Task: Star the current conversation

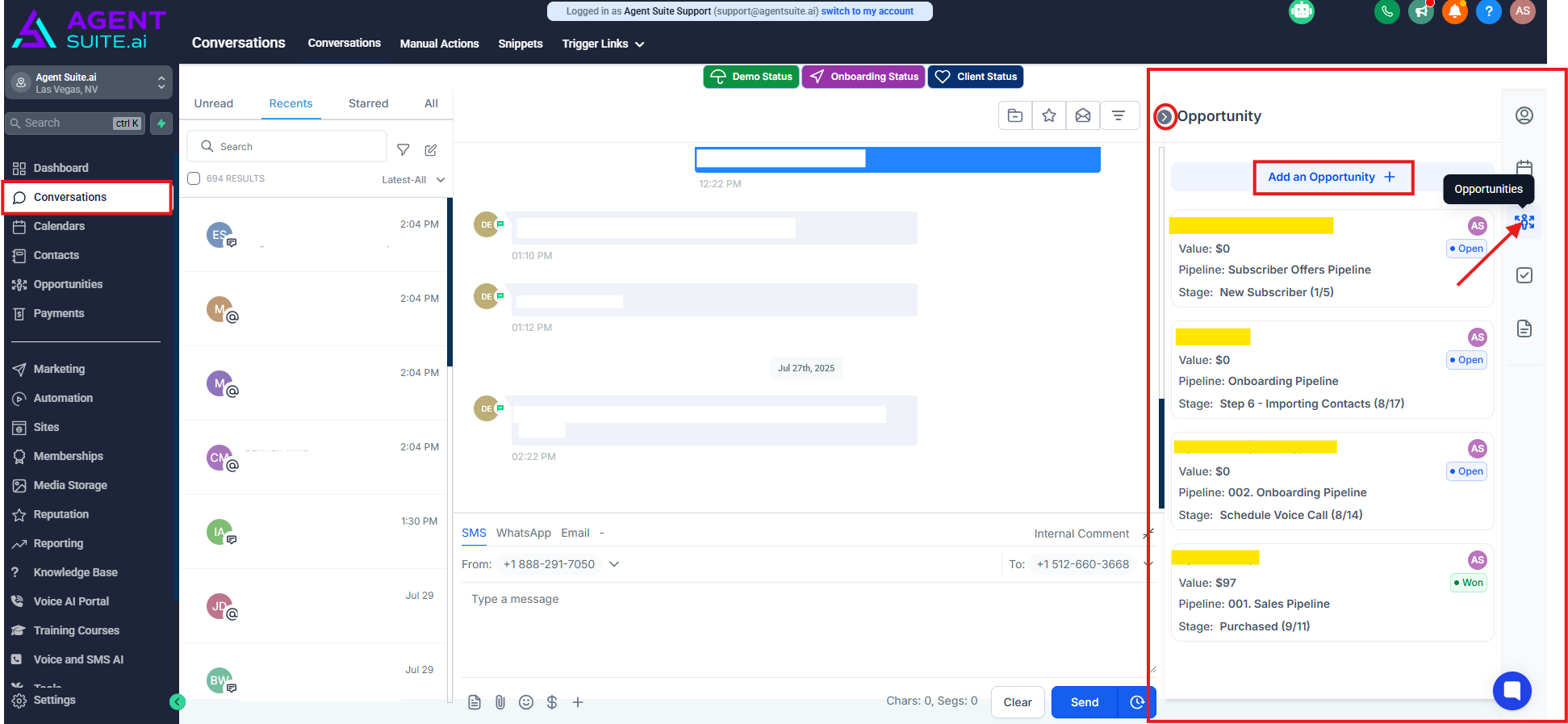Action: coord(1049,115)
